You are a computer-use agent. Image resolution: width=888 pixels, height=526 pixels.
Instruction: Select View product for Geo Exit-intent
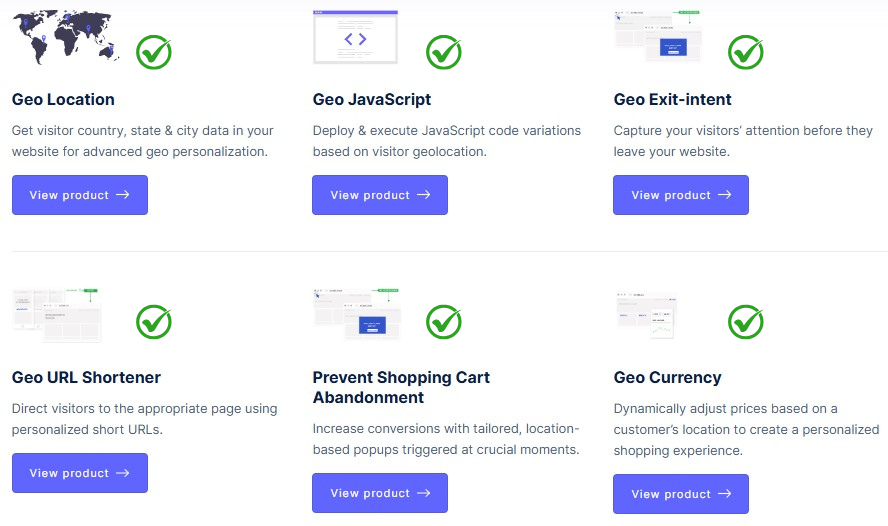click(681, 195)
